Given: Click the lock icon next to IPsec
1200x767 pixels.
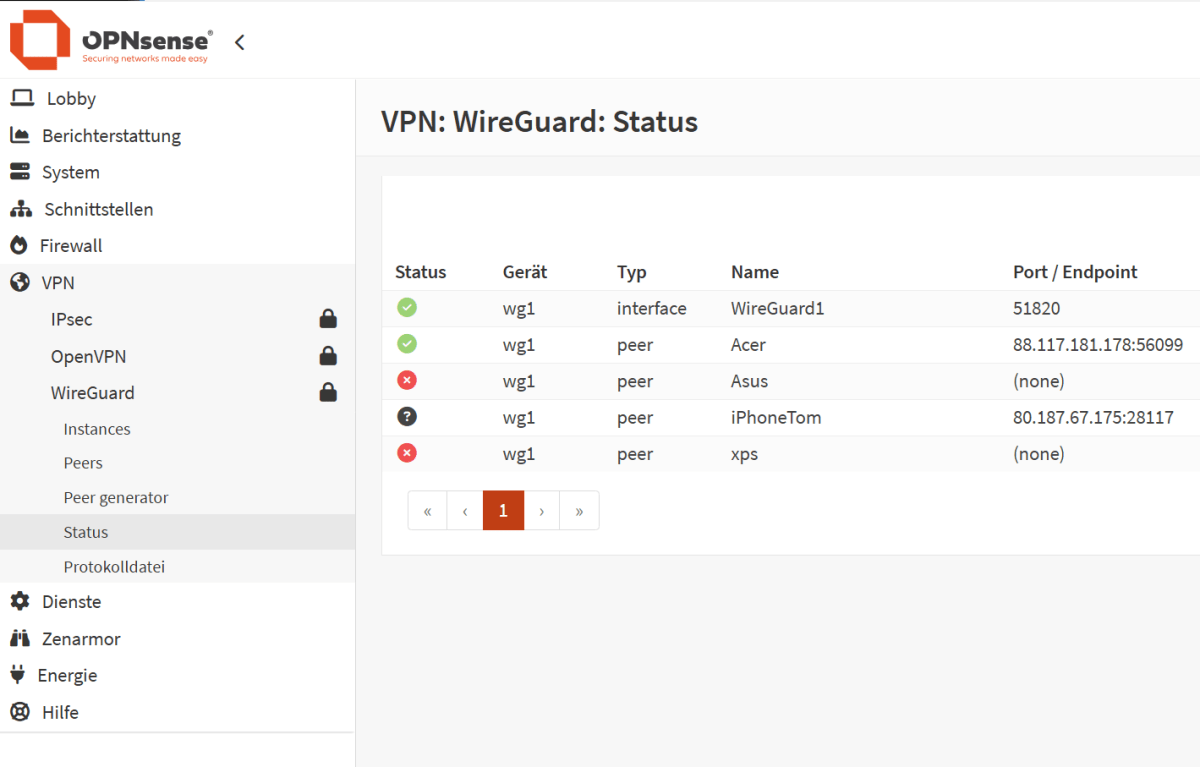Looking at the screenshot, I should click(328, 318).
